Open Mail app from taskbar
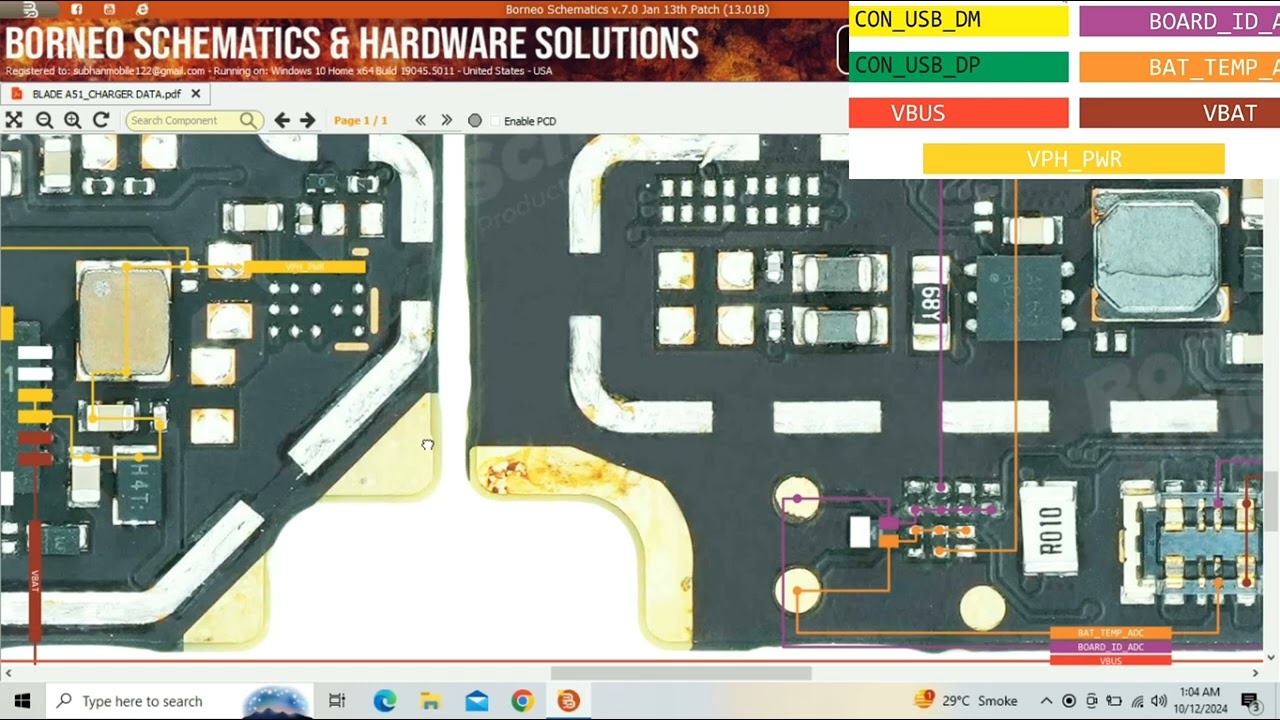 coord(476,701)
